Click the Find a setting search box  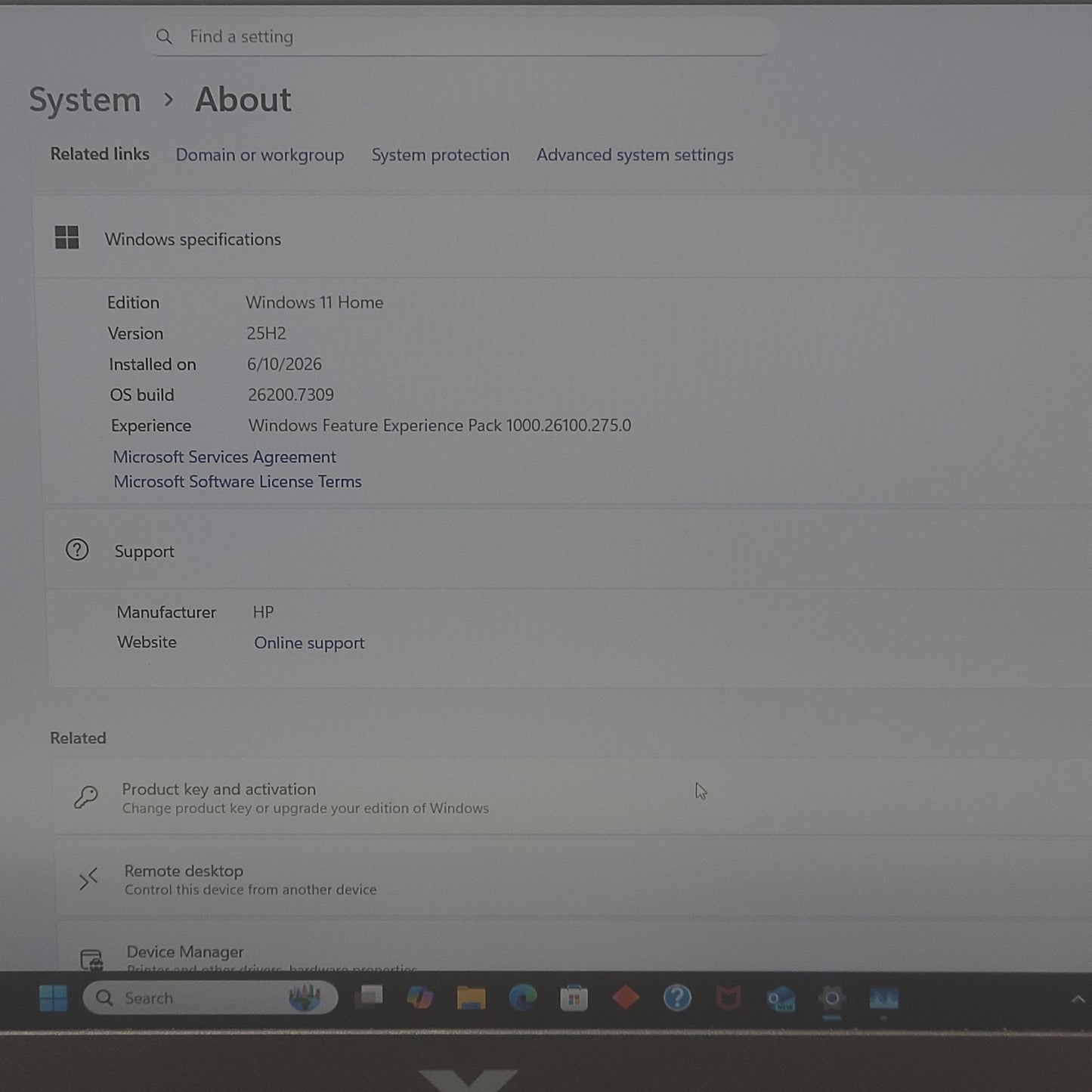[459, 36]
